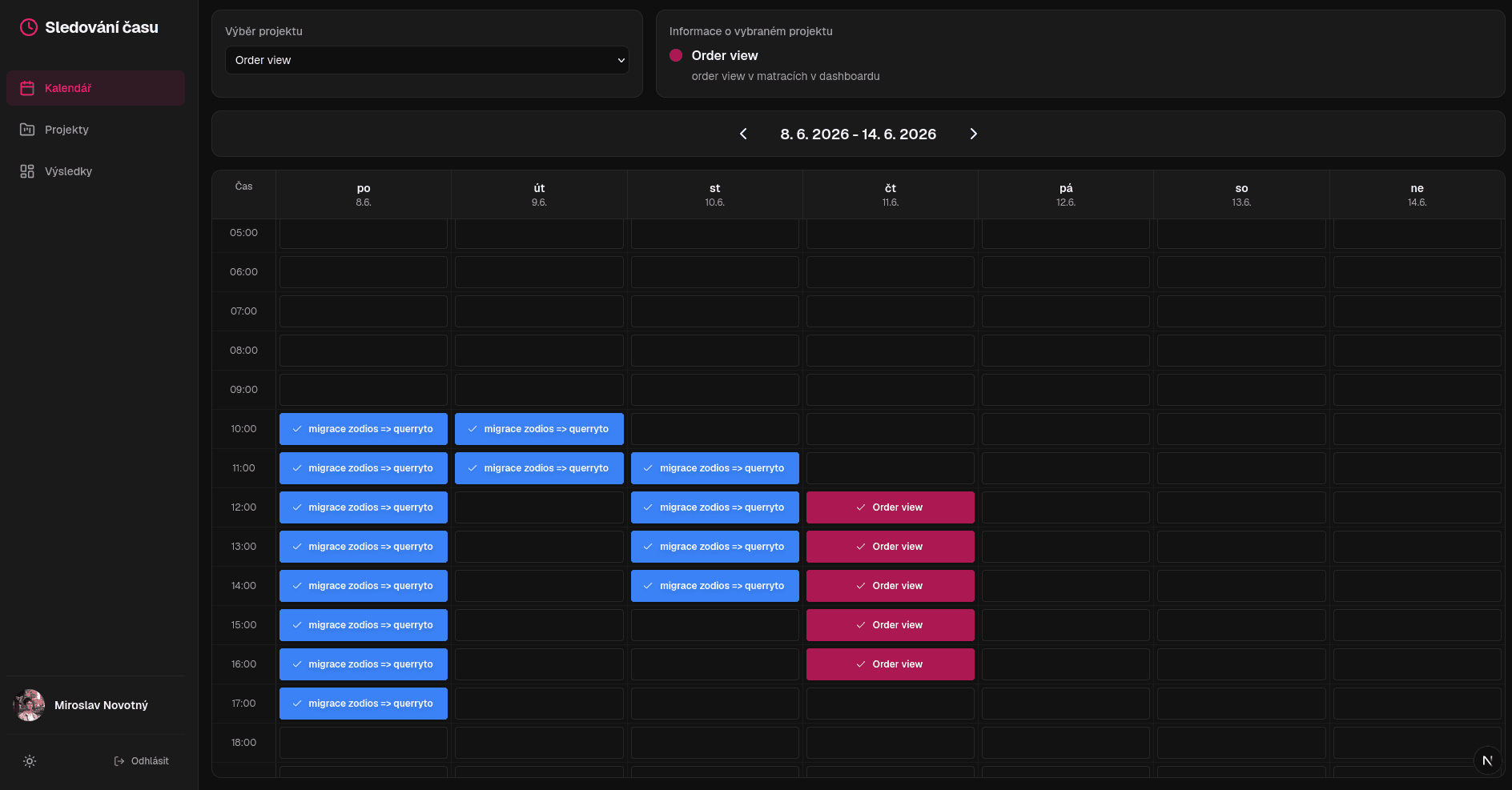Click the crimson Order view project color dot
Screen dimensions: 1512x790
click(x=676, y=55)
